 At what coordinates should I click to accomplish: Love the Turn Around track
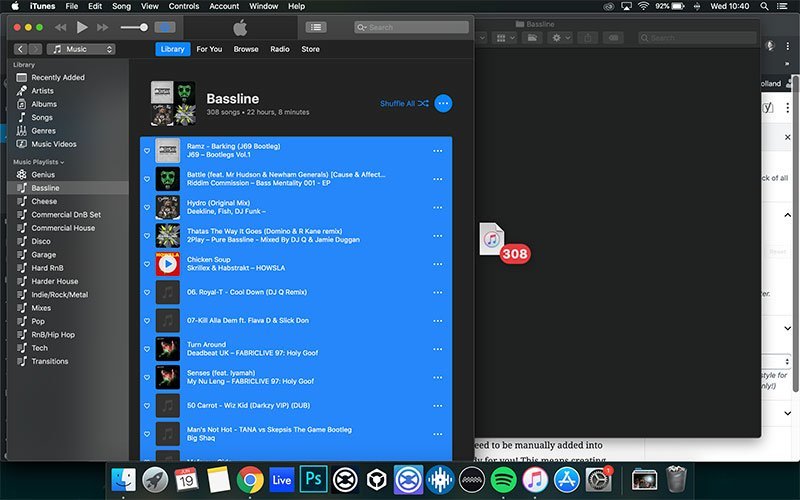point(147,349)
